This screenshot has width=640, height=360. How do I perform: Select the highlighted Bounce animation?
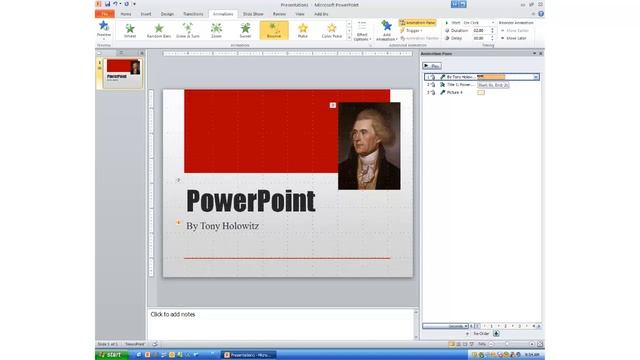tap(274, 30)
